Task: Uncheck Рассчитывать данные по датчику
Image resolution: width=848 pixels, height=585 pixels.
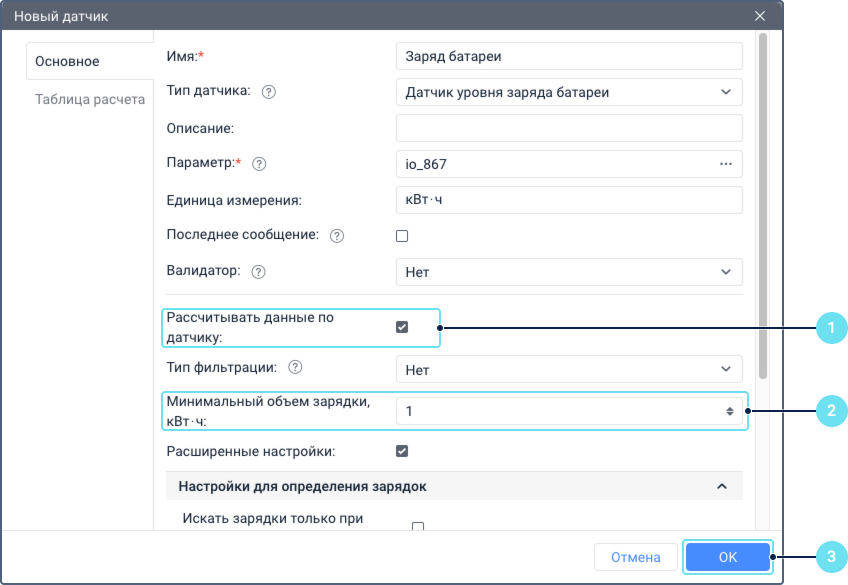Action: coord(402,327)
